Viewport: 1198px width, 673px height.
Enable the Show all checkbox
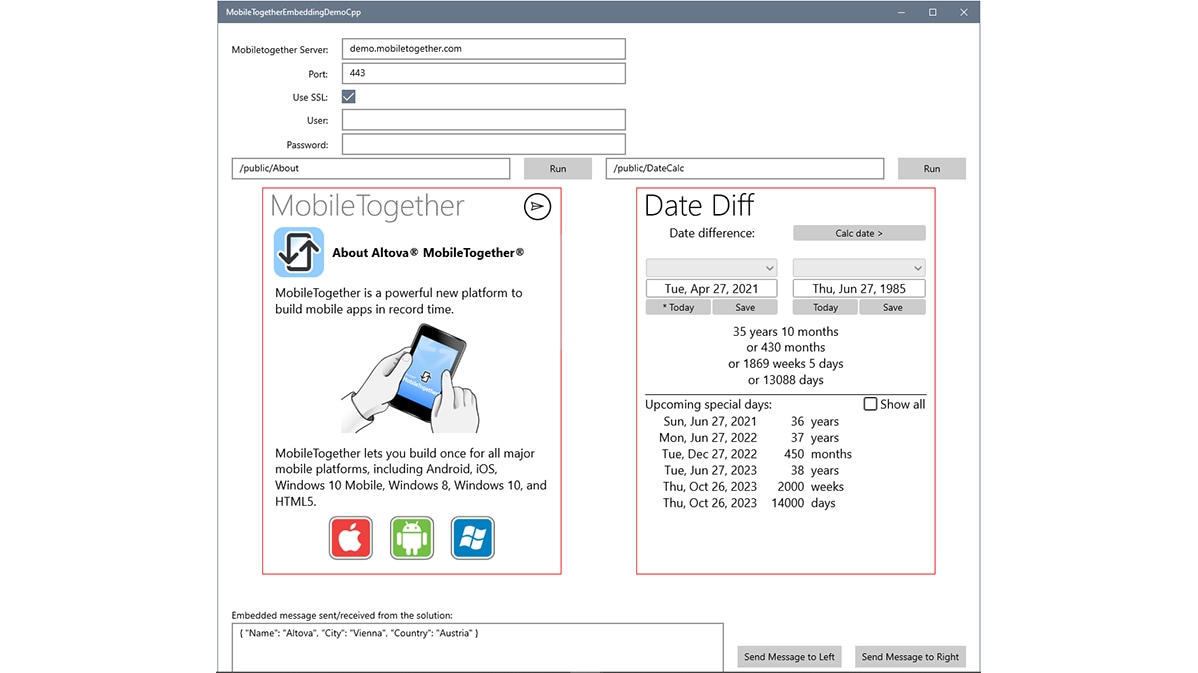tap(870, 404)
